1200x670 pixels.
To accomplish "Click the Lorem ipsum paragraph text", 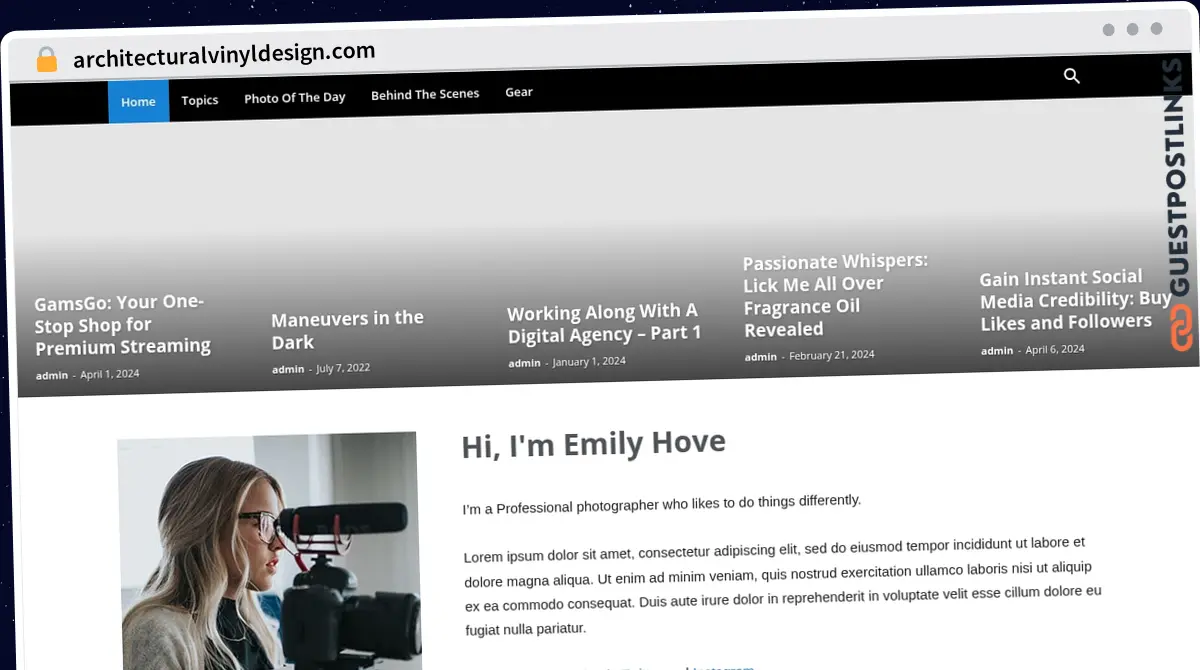I will tap(782, 585).
